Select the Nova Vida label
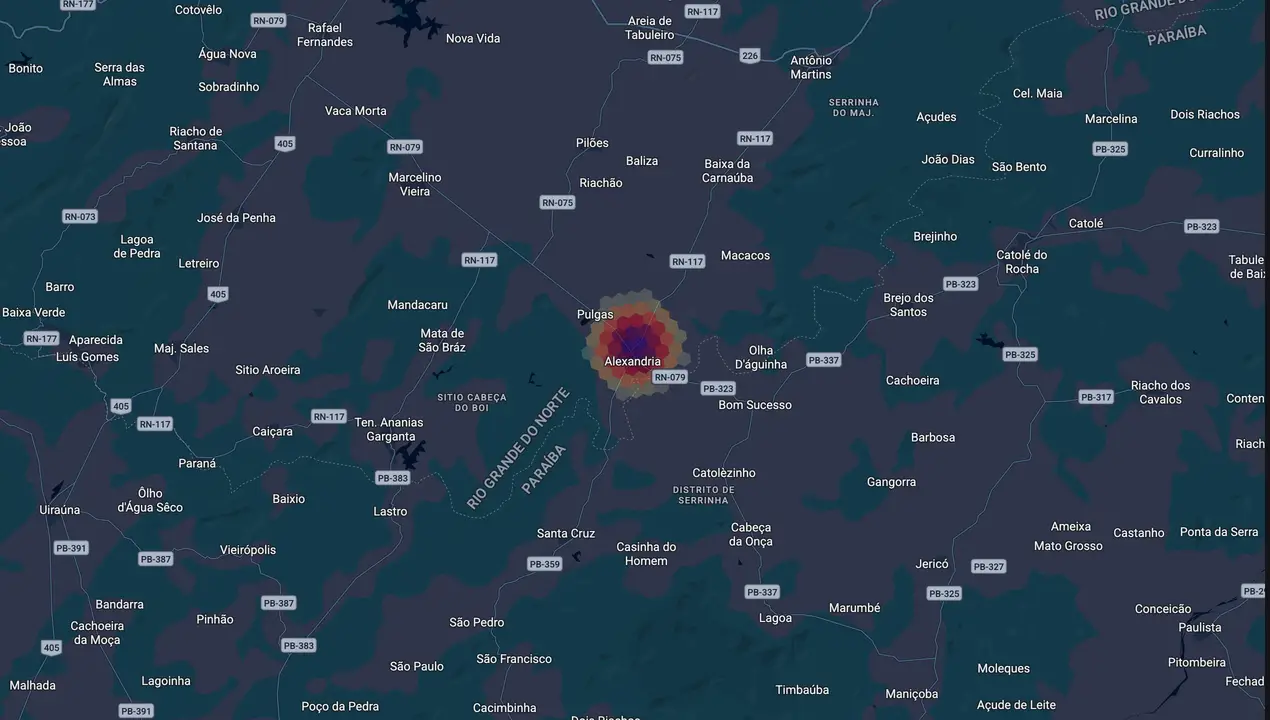This screenshot has width=1270, height=720. tap(473, 38)
